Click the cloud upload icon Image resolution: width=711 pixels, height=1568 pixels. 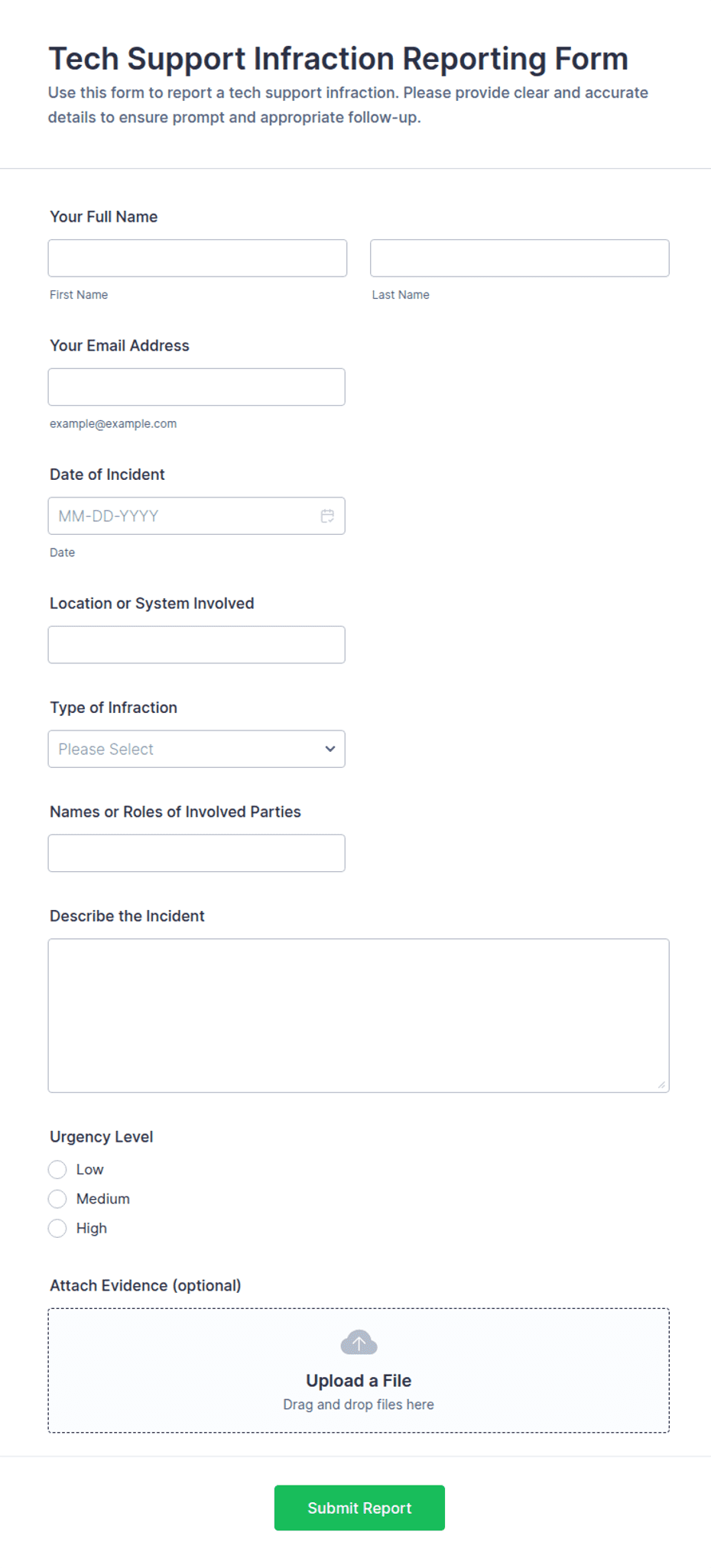click(359, 1343)
